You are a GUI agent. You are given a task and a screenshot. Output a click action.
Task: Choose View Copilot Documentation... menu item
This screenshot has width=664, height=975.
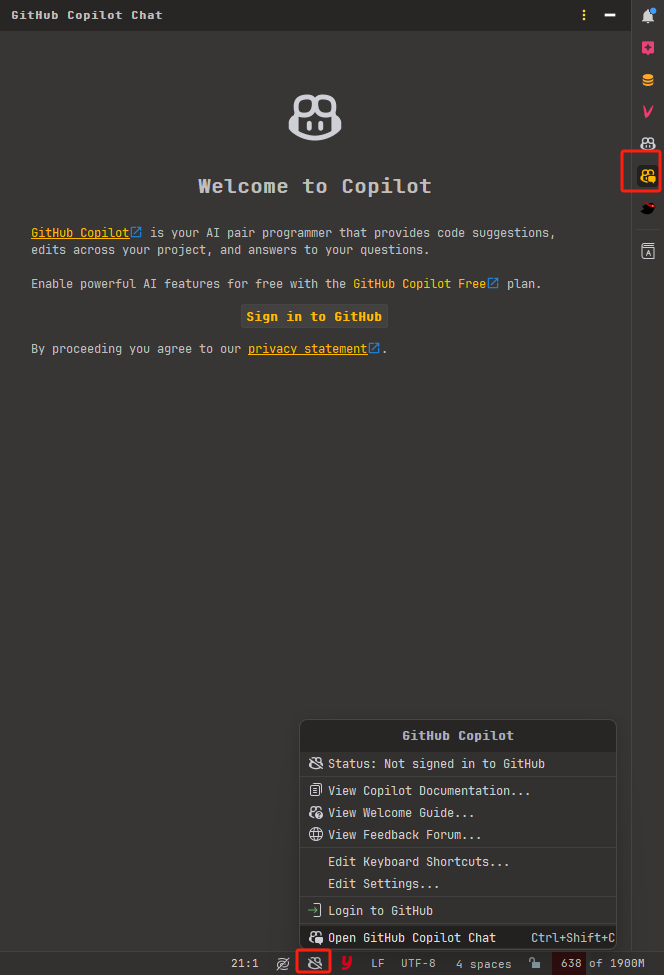(x=458, y=790)
